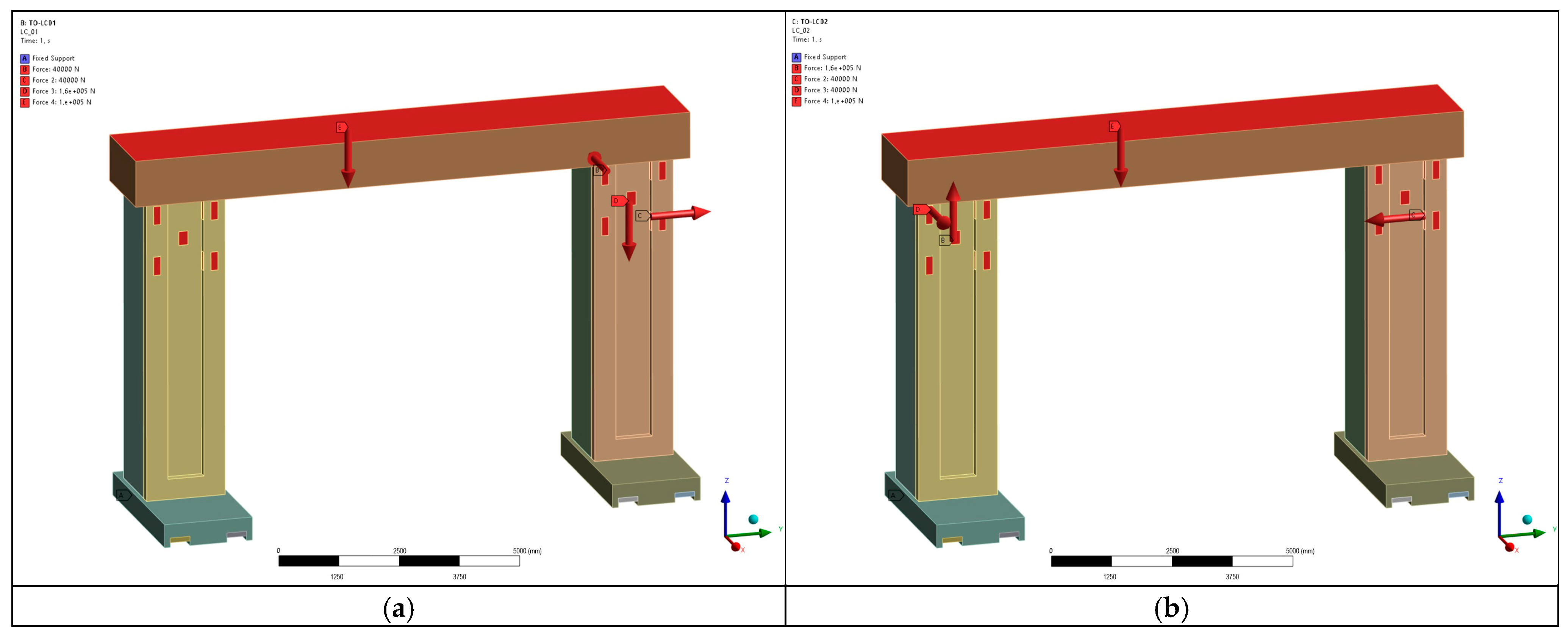1568x639 pixels.
Task: Click the A support tag on the right model's base
Action: click(x=895, y=495)
